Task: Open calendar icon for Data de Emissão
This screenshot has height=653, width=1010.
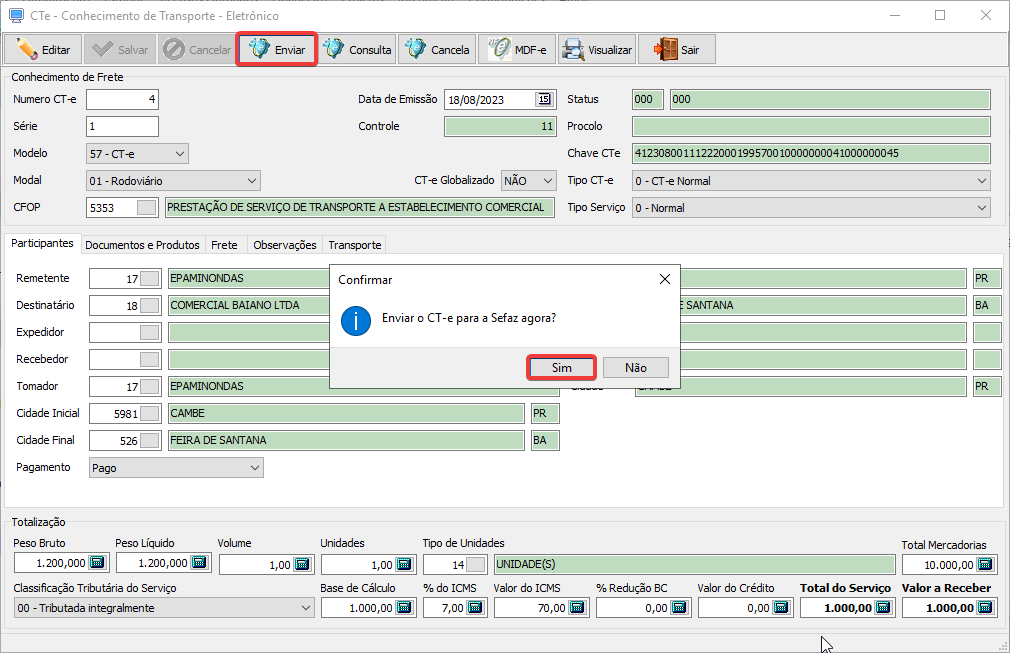Action: coord(544,99)
